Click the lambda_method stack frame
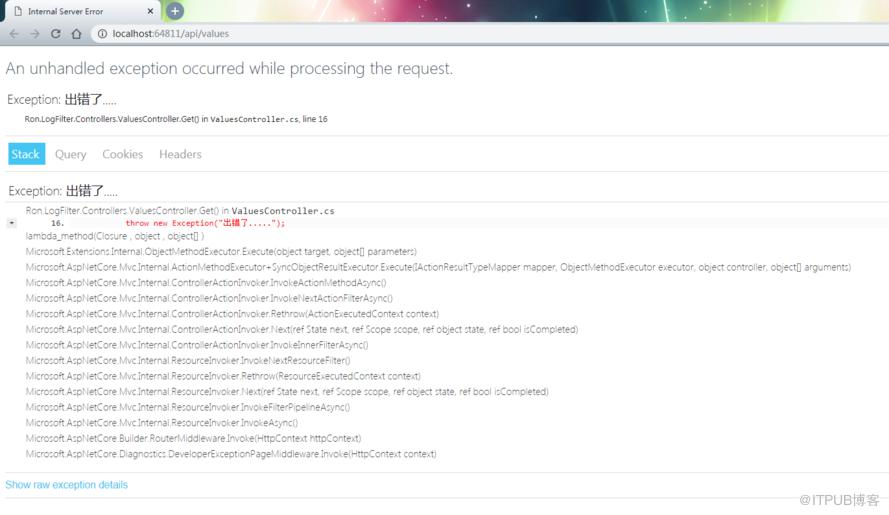This screenshot has width=889, height=515. [x=115, y=237]
